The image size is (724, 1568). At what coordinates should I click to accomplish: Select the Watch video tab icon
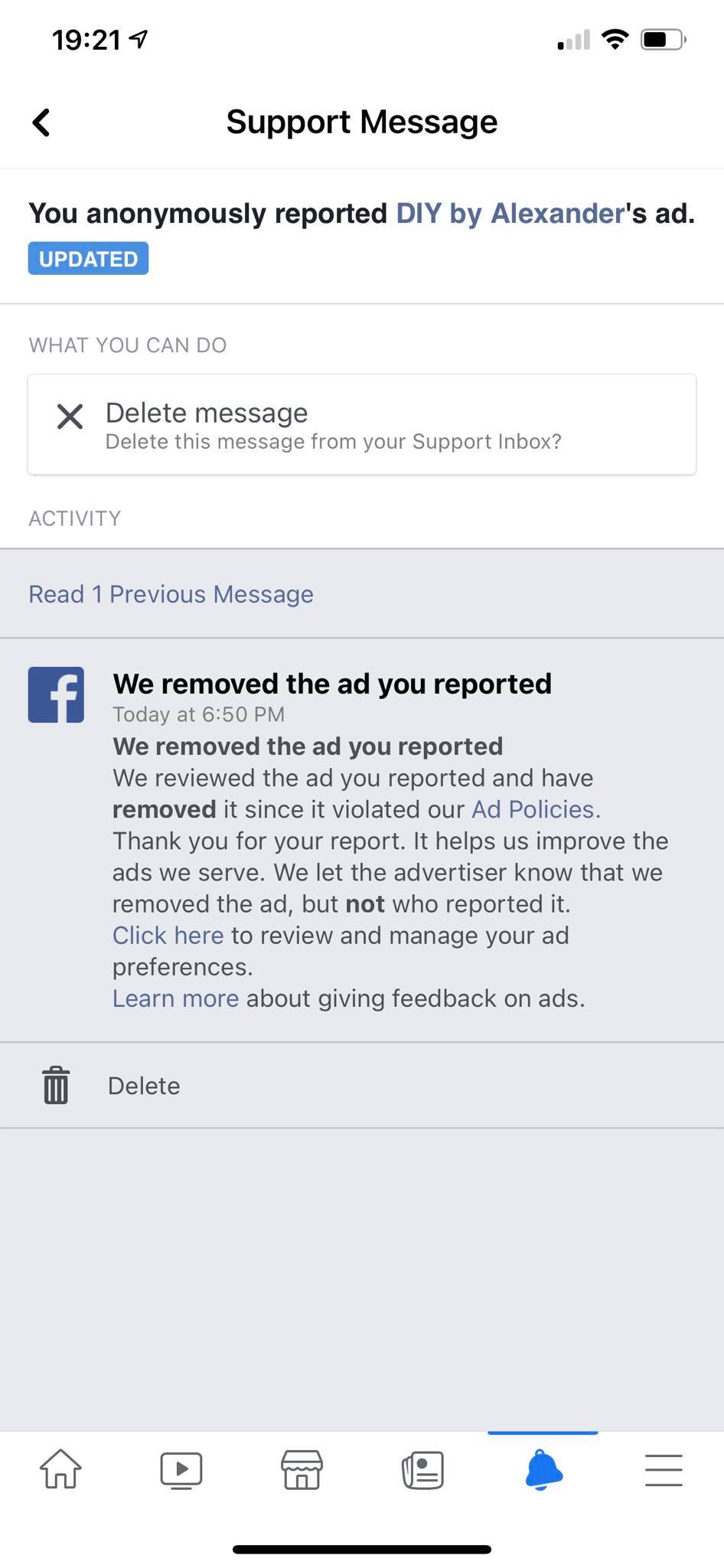[181, 1469]
